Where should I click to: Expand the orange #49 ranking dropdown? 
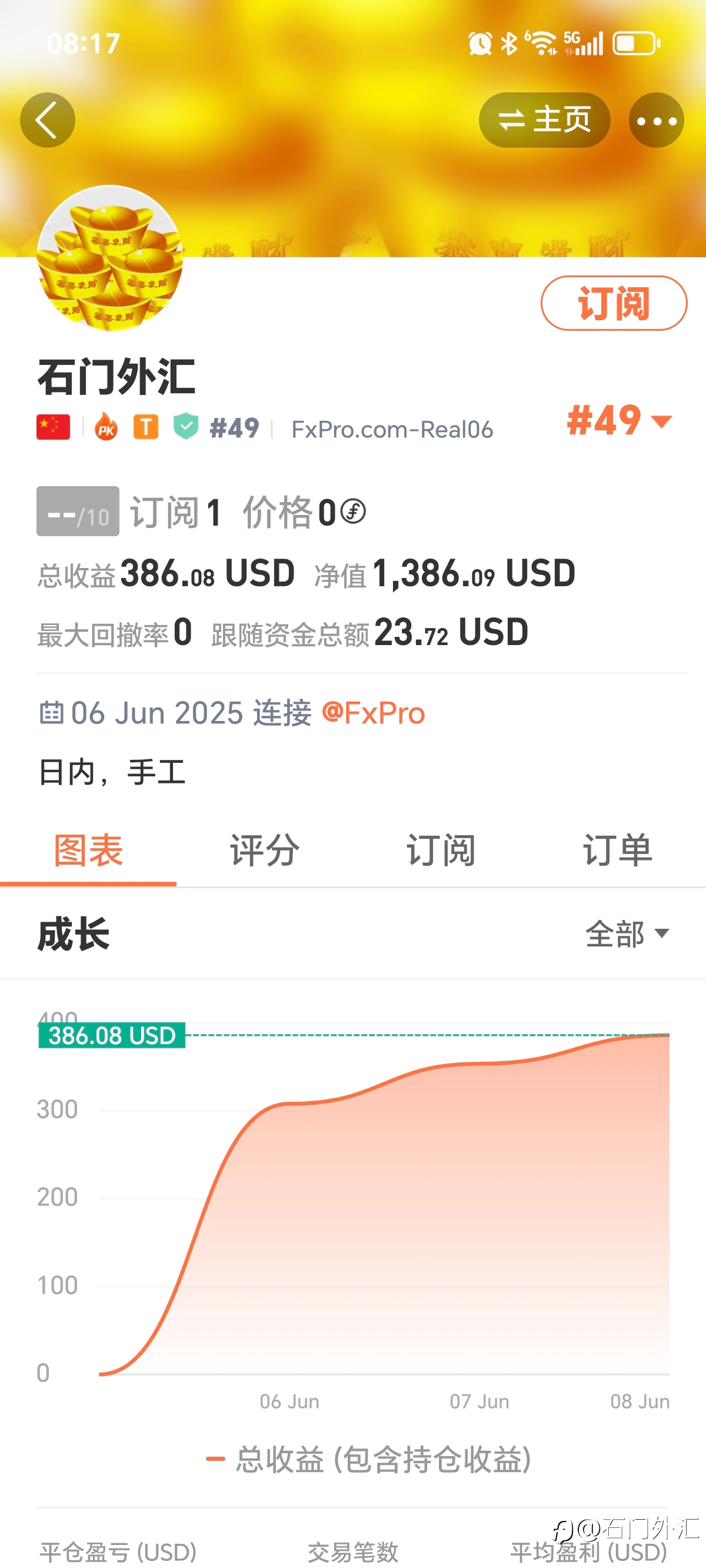(x=619, y=421)
